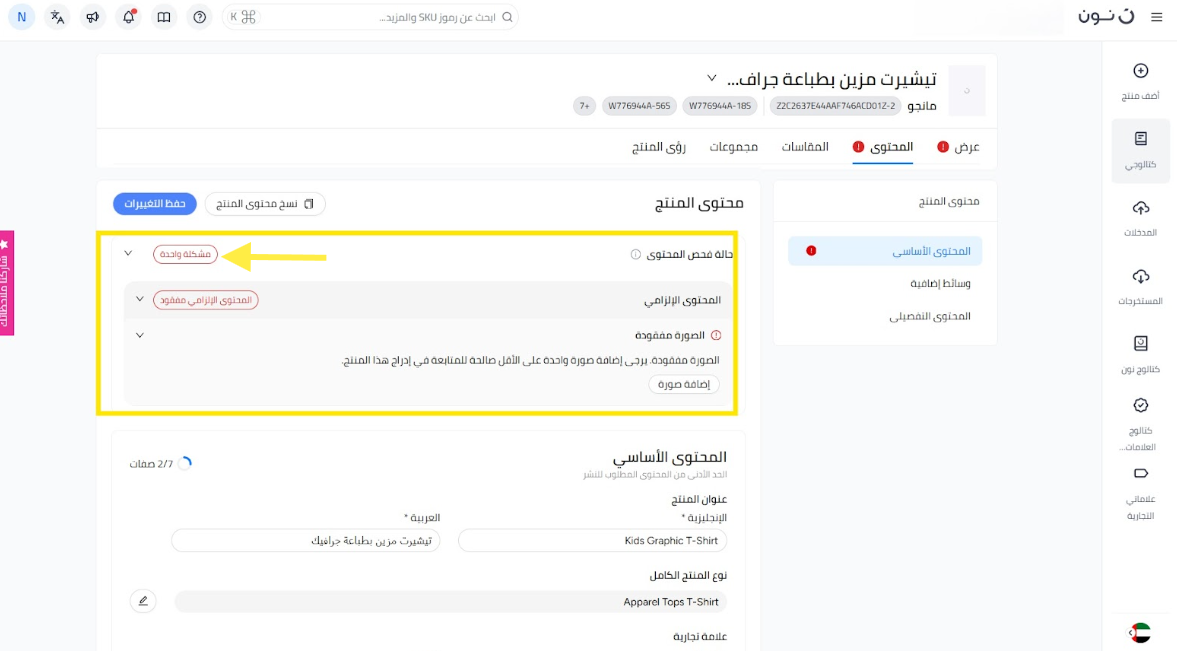1177x651 pixels.
Task: Switch to the المقاسات tab
Action: tap(805, 147)
